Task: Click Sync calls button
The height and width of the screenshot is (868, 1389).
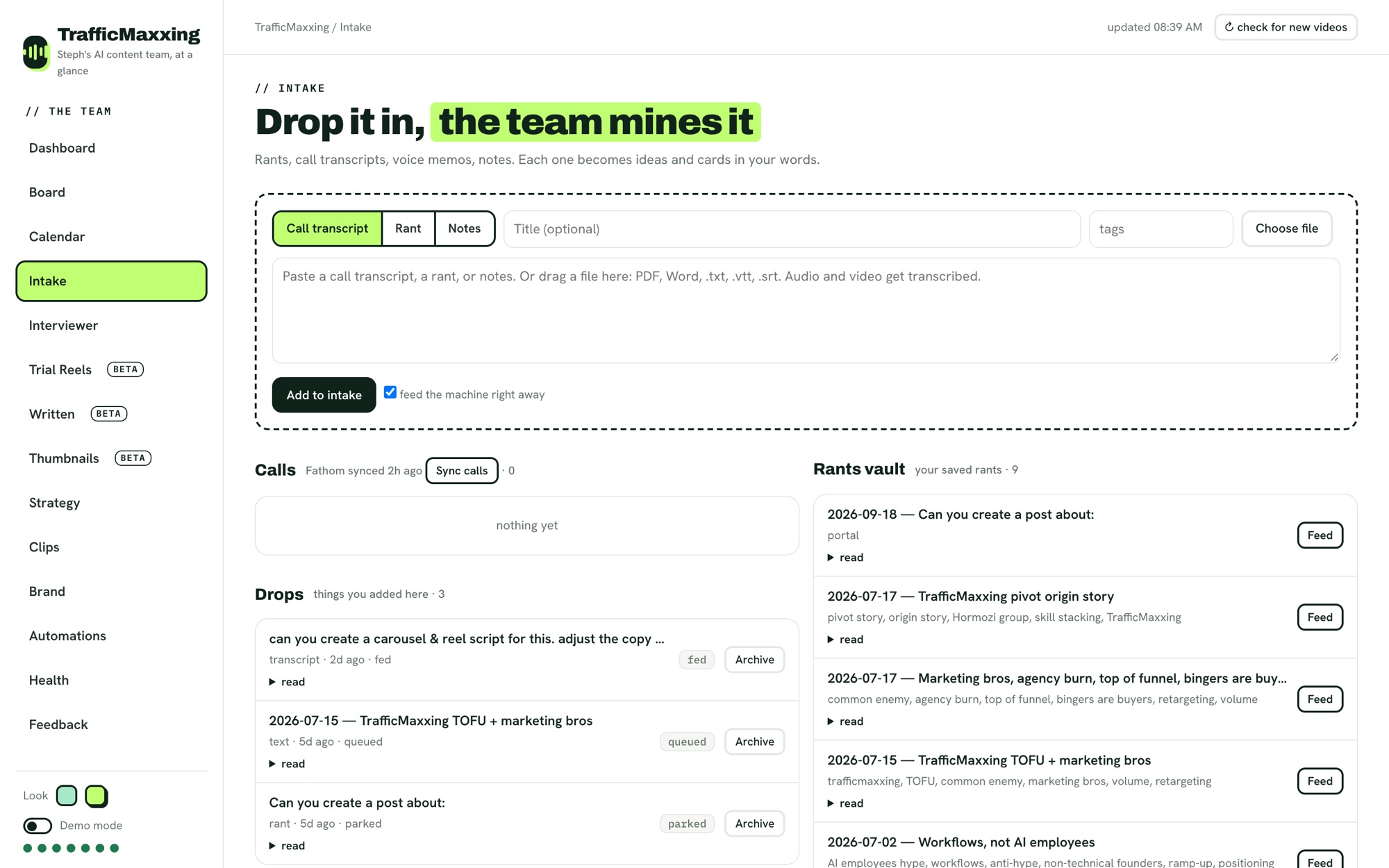Action: pos(462,471)
